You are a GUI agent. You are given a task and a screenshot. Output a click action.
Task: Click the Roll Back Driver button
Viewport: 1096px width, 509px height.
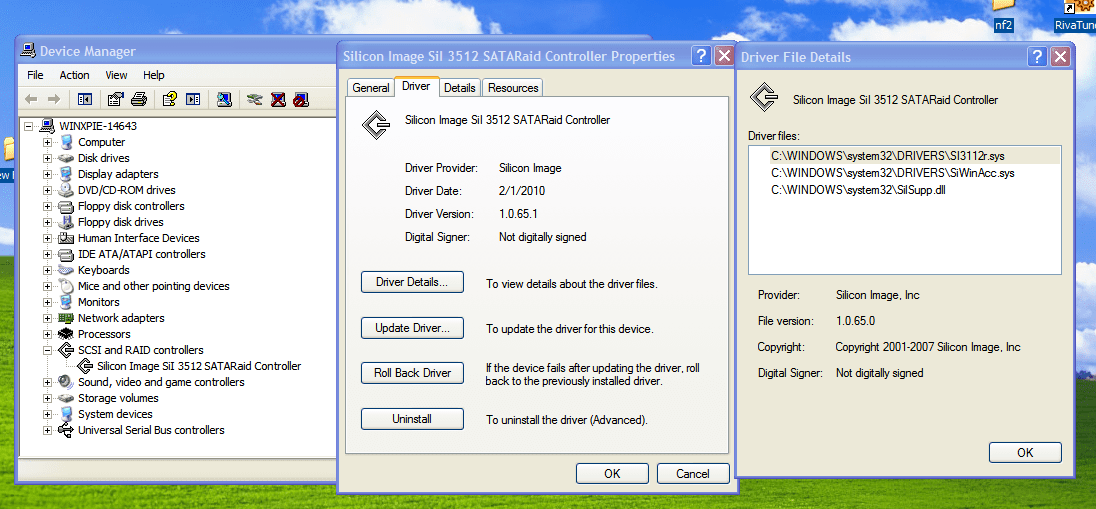coord(412,373)
